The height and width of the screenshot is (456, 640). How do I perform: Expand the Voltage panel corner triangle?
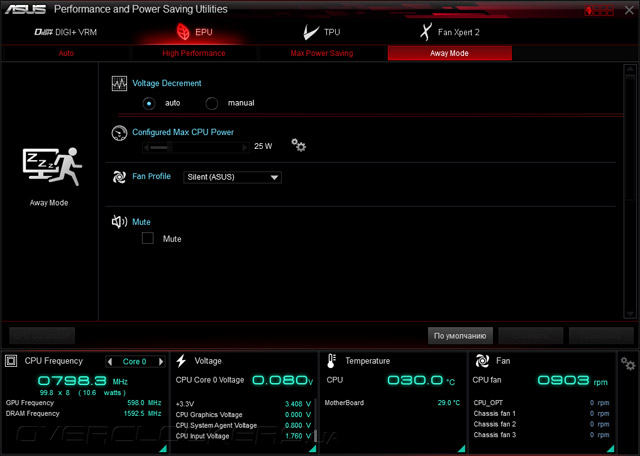tap(312, 449)
